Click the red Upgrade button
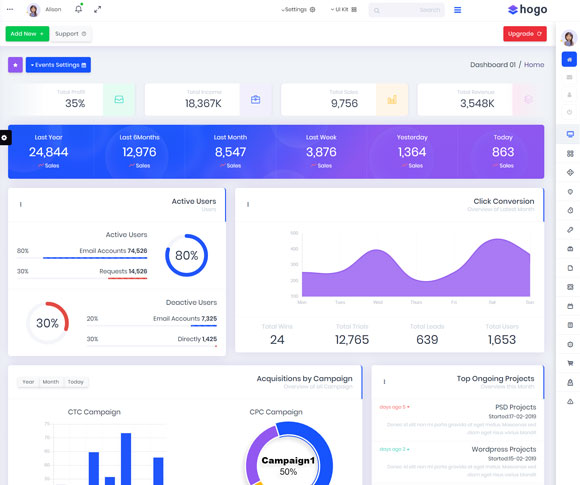 (525, 34)
